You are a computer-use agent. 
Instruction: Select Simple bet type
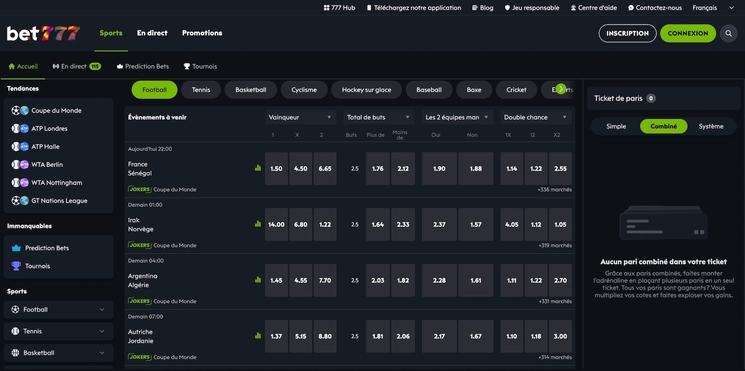(616, 127)
